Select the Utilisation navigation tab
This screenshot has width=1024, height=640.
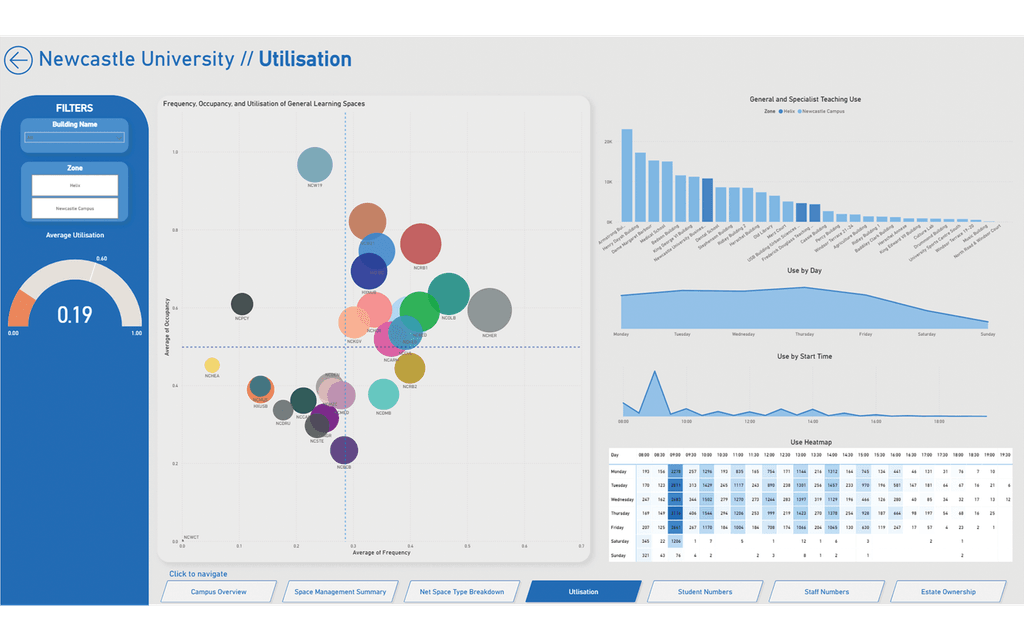pos(583,592)
